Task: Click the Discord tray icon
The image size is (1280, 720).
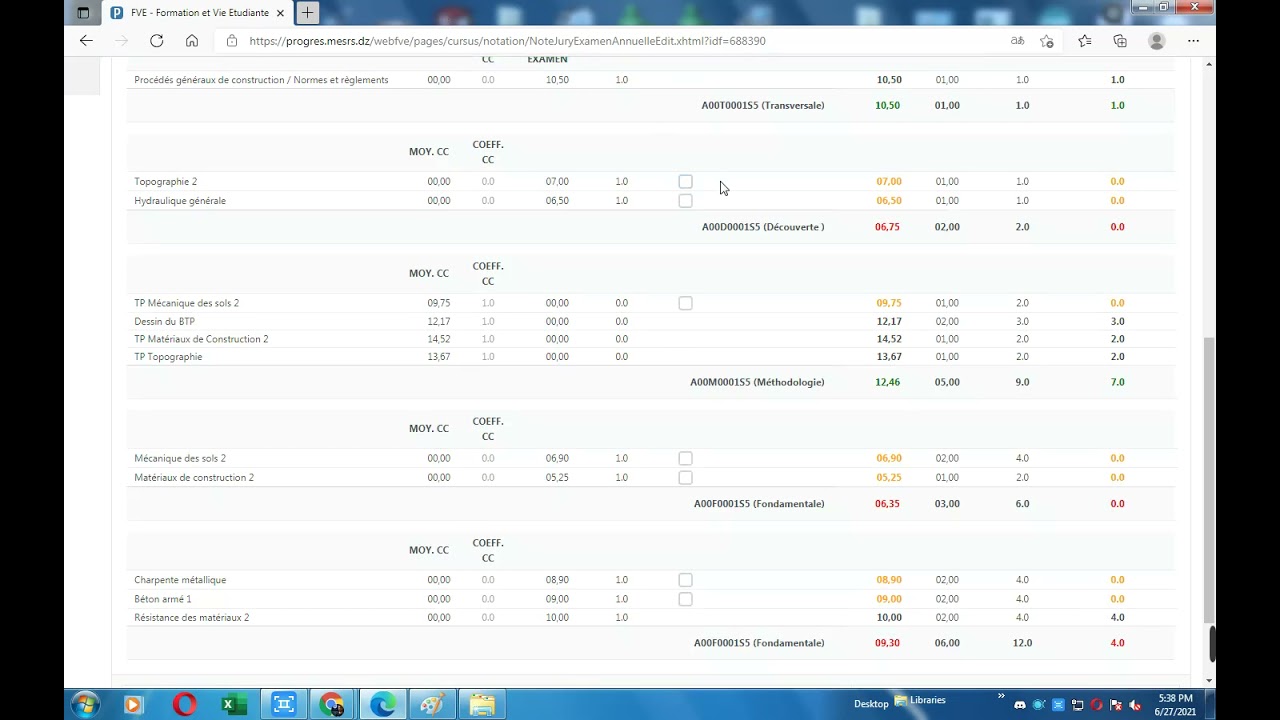Action: pyautogui.click(x=1020, y=705)
